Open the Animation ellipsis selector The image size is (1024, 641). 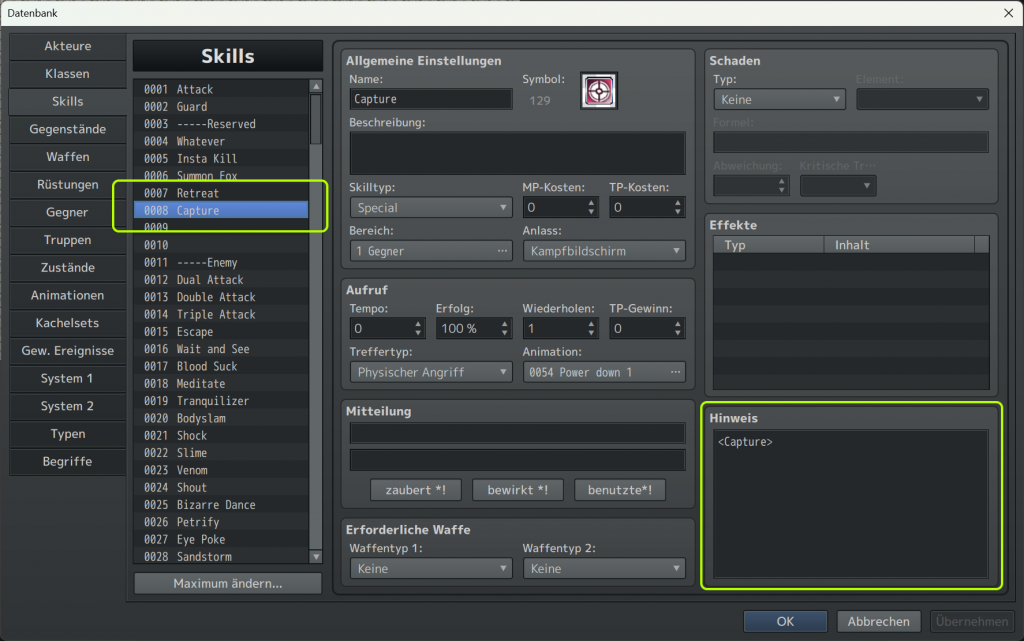point(675,372)
